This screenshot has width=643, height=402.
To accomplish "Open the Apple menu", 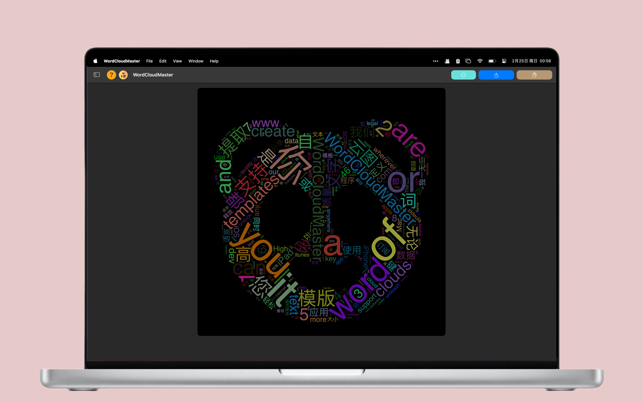I will pos(95,61).
